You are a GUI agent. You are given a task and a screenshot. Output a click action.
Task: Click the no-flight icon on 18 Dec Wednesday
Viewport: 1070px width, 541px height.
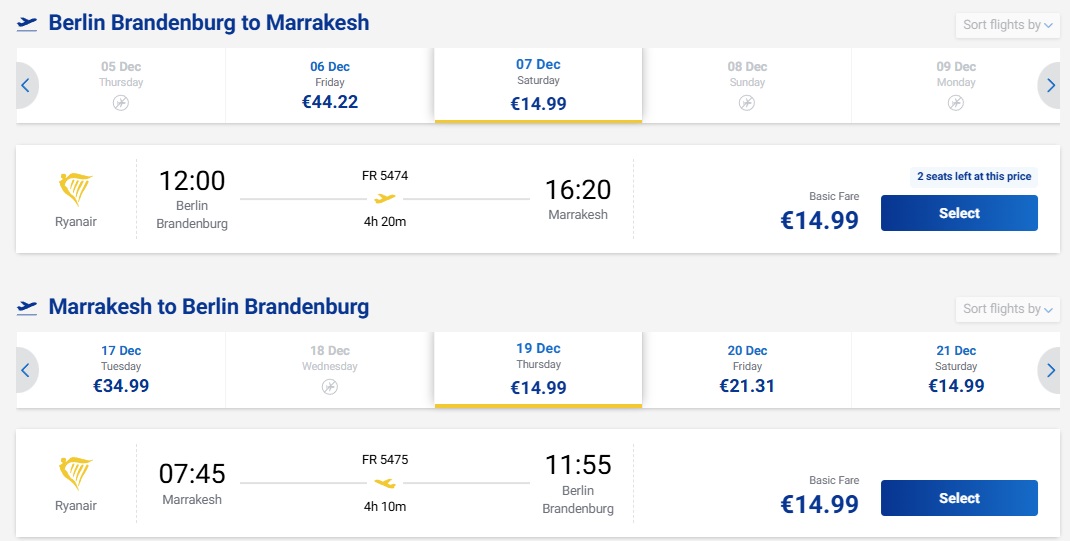tap(330, 387)
